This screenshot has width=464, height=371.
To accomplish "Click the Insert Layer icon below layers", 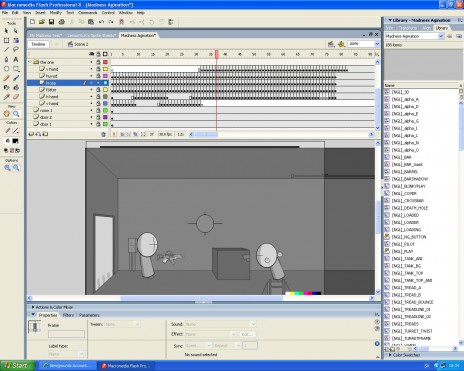I will (31, 134).
